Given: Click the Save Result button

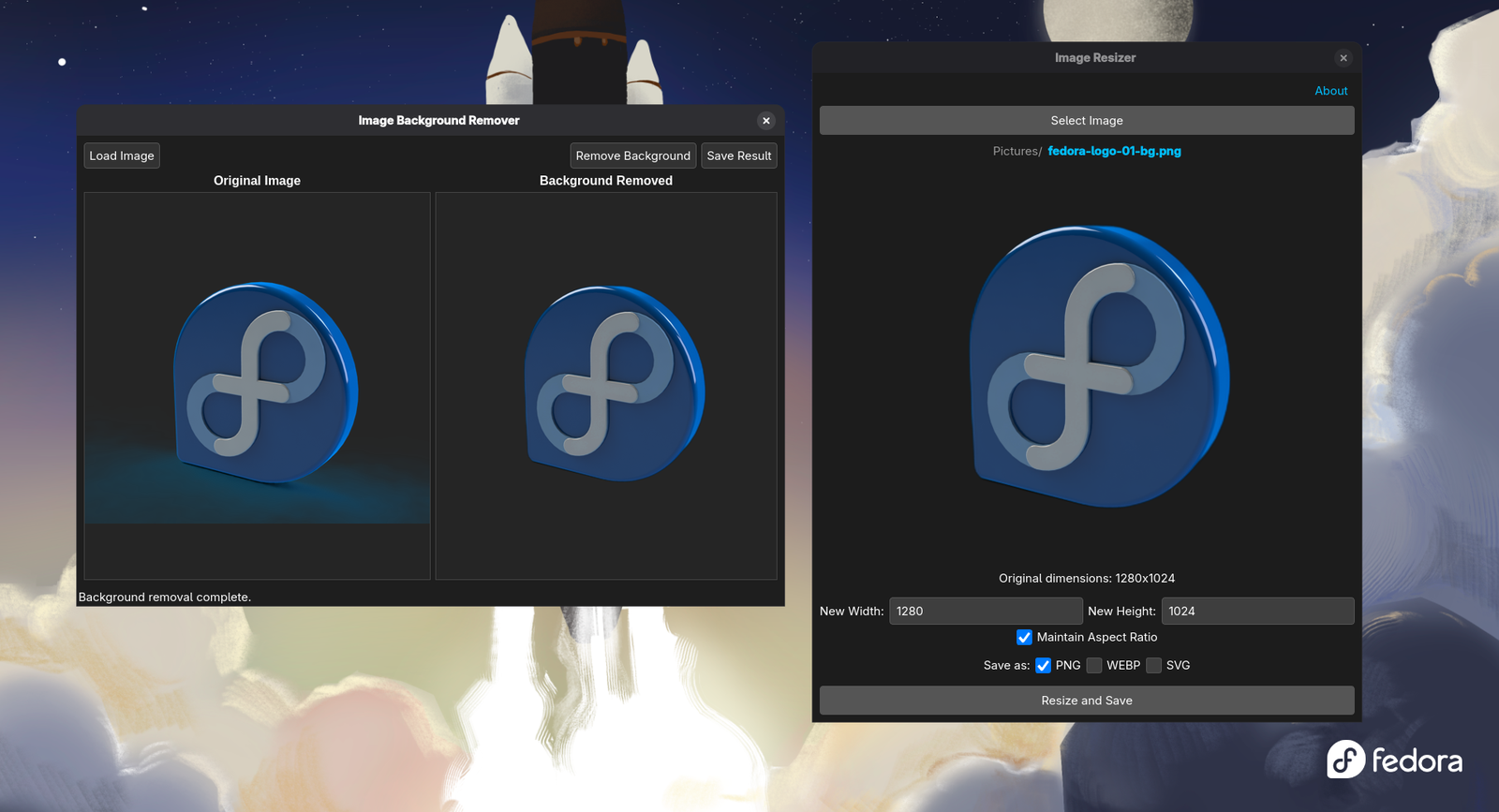Looking at the screenshot, I should point(739,155).
